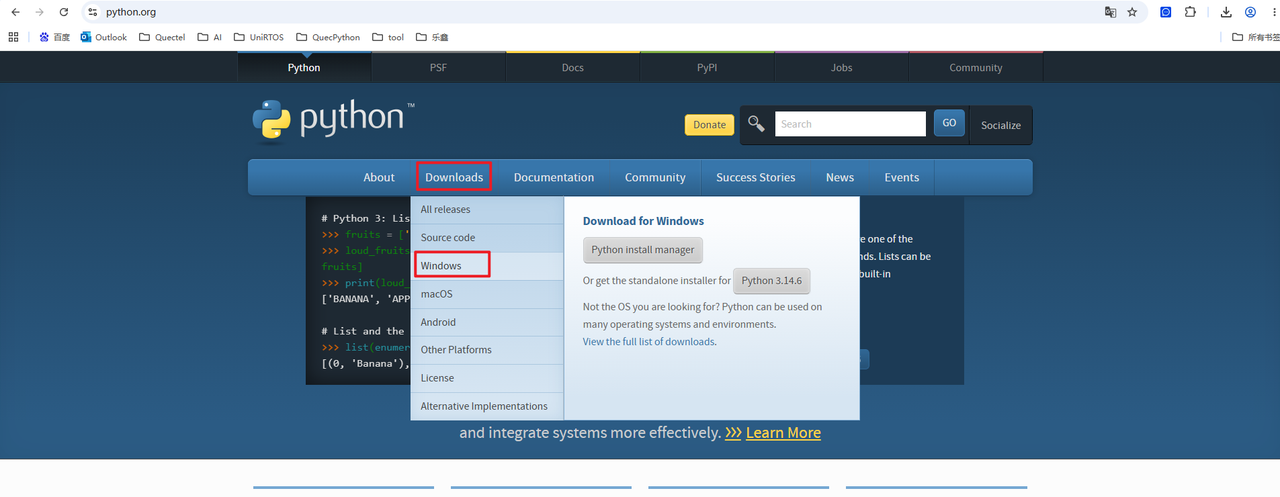1280x497 pixels.
Task: Click the python.org address bar
Action: [590, 12]
